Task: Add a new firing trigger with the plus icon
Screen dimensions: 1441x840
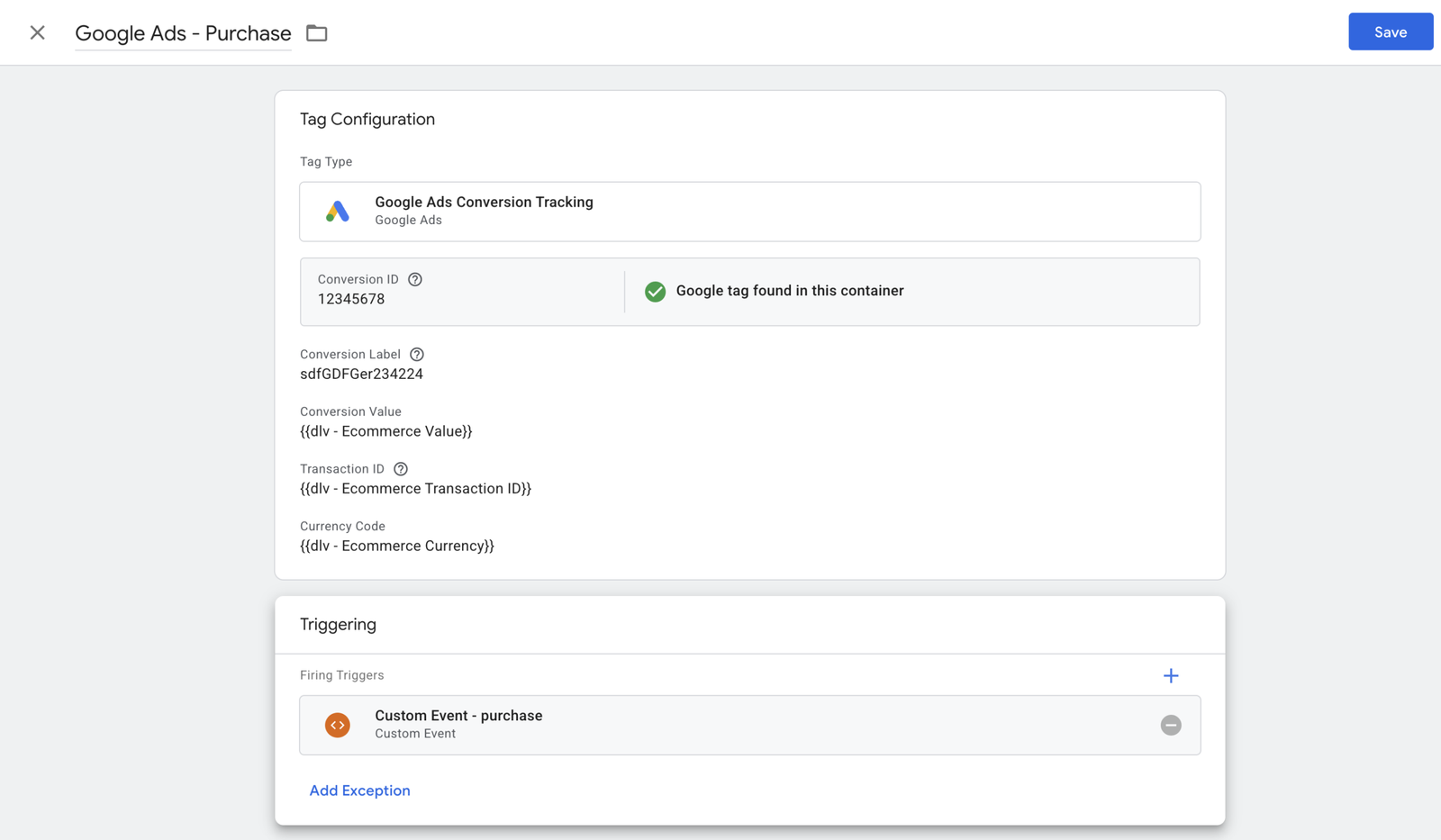Action: pos(1171,675)
